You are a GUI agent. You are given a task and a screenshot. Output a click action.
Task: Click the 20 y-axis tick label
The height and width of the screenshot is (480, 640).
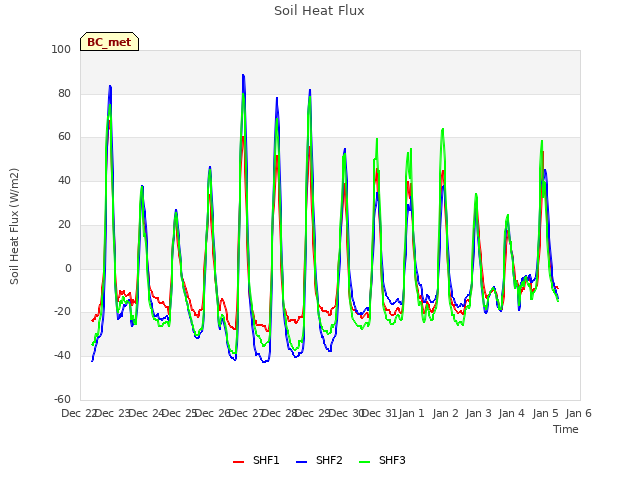(64, 224)
